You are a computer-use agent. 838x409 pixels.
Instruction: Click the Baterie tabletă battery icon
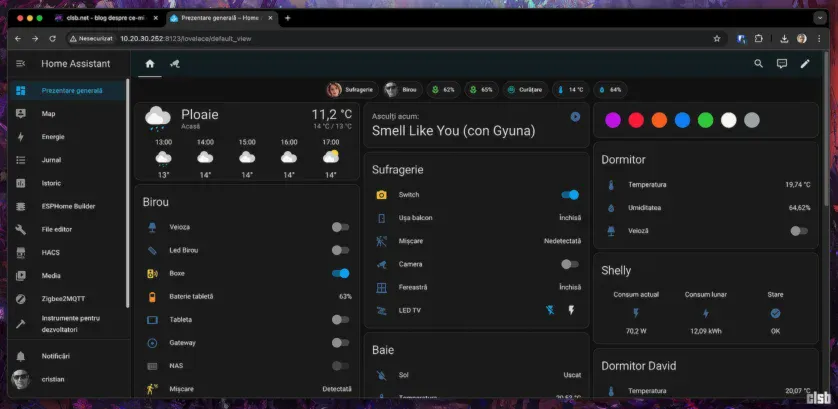pos(152,297)
